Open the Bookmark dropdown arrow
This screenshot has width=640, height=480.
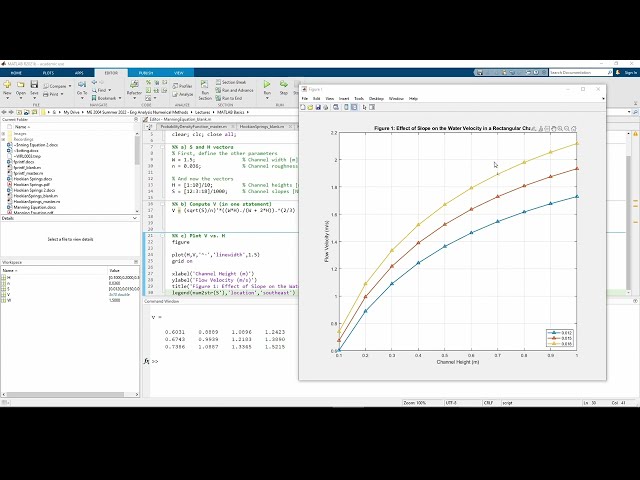click(x=120, y=98)
